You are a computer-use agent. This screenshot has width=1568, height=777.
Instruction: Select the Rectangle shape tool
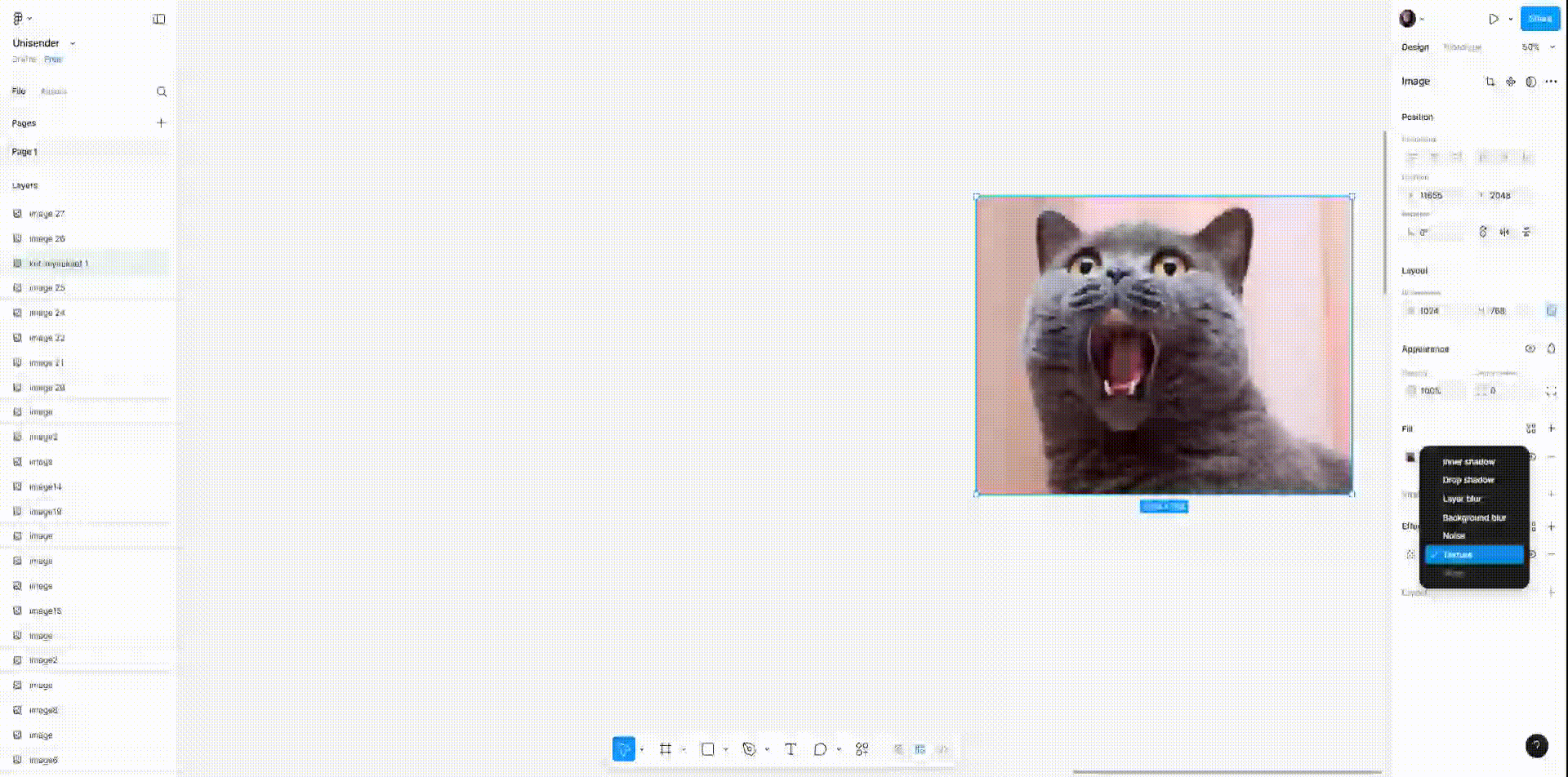(x=708, y=749)
